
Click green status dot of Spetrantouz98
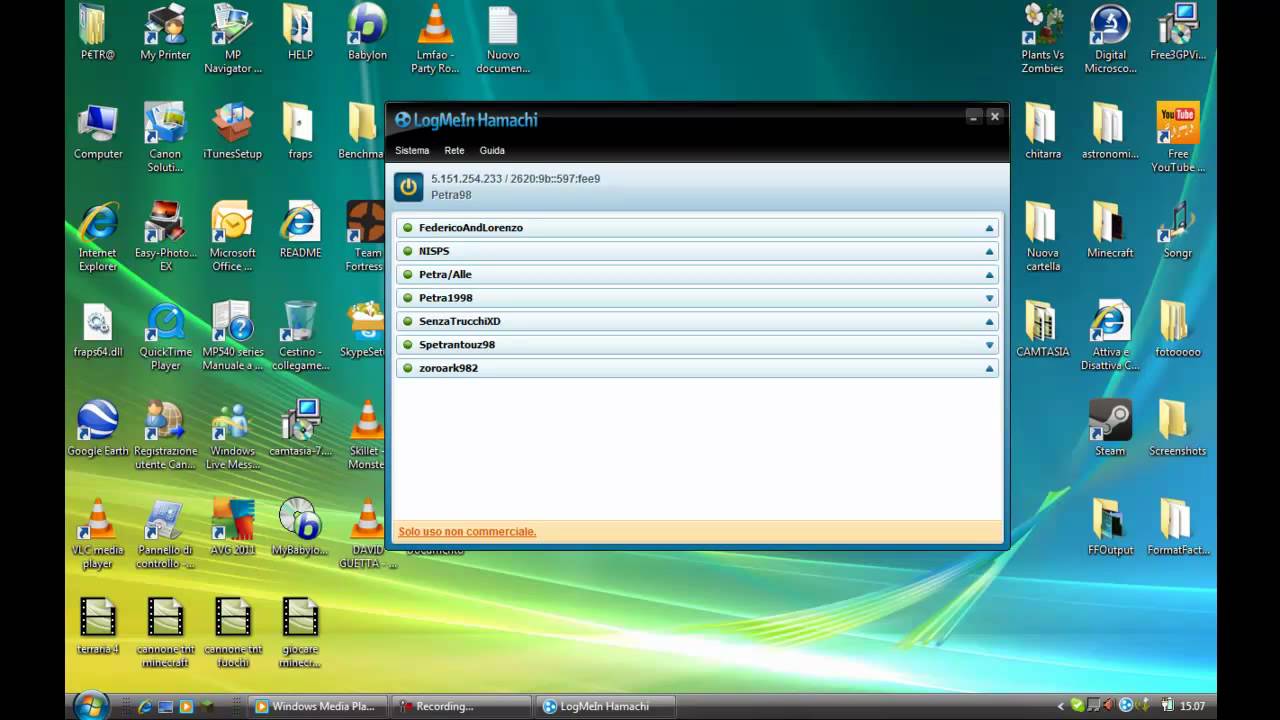coord(408,345)
